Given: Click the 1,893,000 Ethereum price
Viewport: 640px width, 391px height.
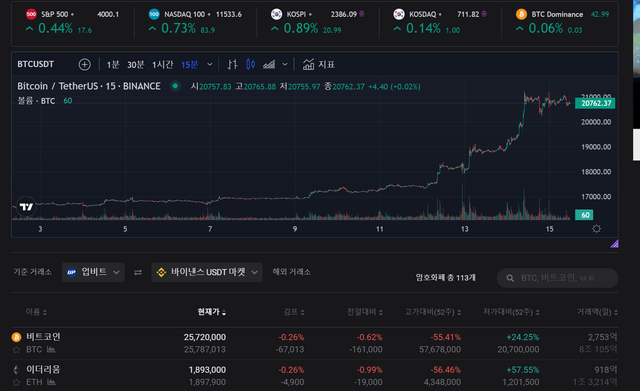Looking at the screenshot, I should [x=207, y=370].
